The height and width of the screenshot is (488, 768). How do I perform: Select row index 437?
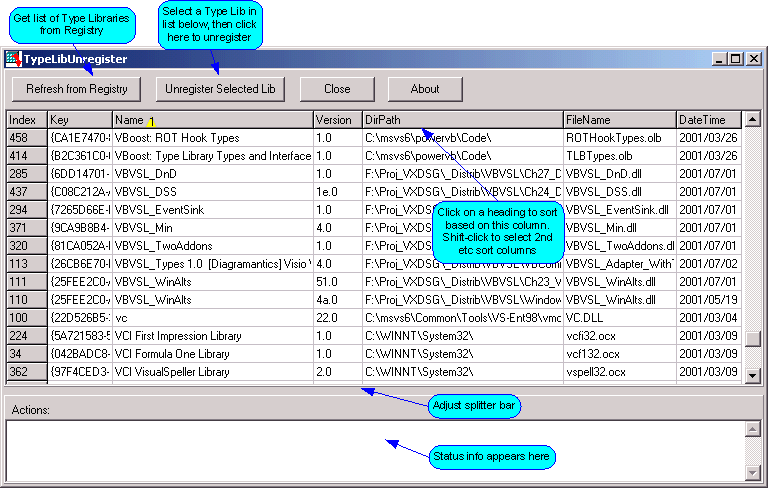point(27,192)
